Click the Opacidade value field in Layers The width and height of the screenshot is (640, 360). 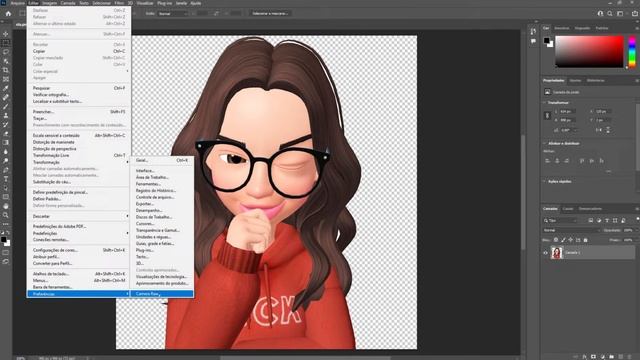pos(629,230)
